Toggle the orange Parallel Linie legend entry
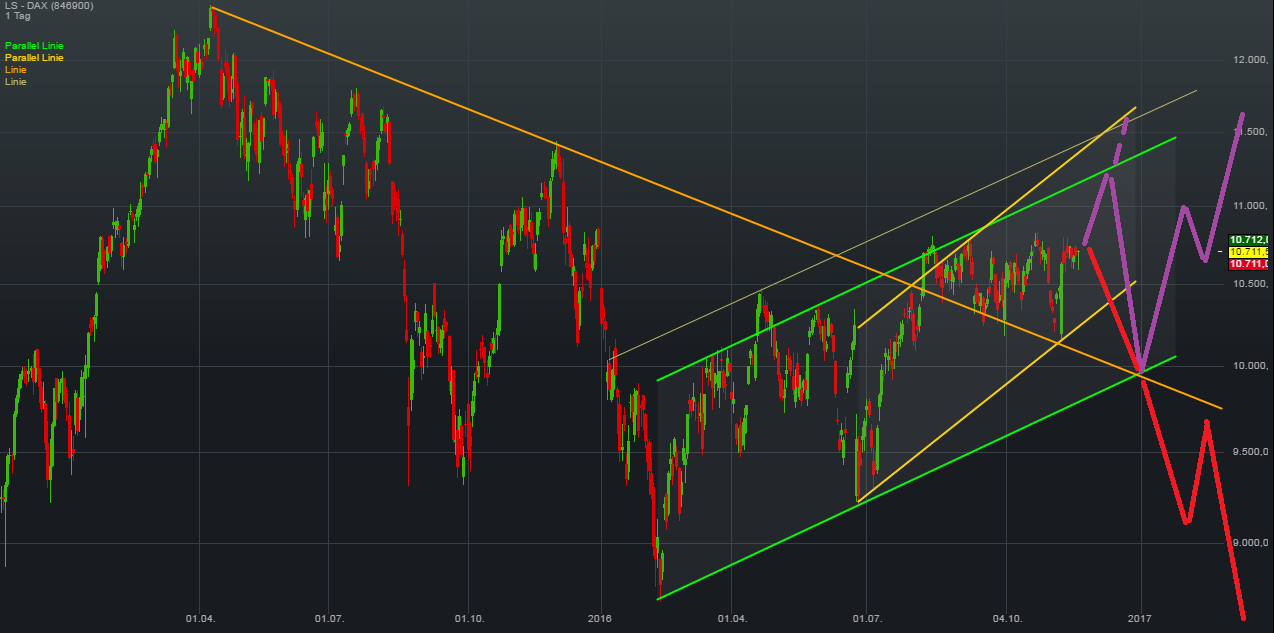 (35, 58)
